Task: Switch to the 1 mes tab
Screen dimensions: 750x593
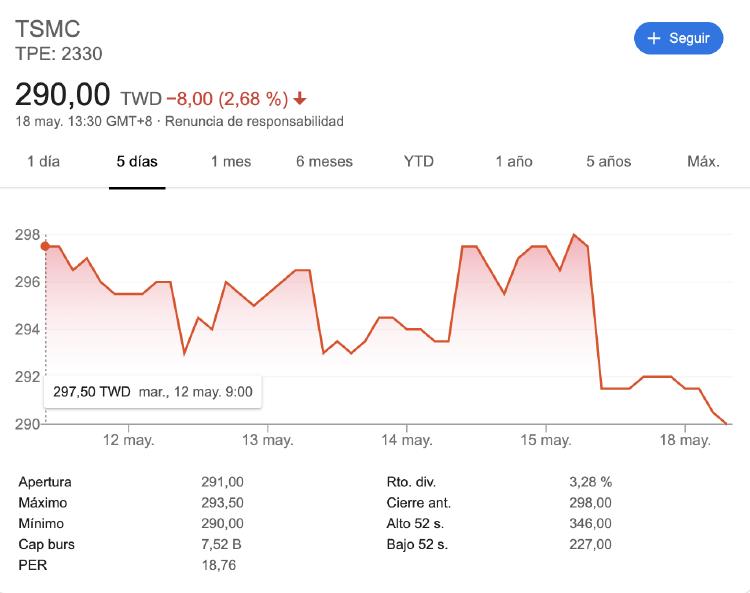Action: (230, 161)
